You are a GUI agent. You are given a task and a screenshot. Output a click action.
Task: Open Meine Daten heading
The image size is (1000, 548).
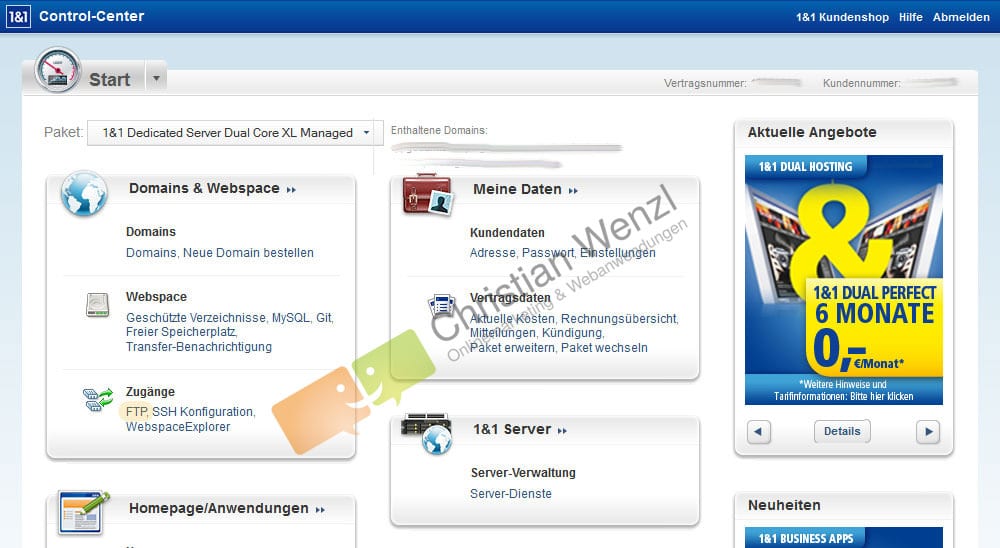point(517,189)
